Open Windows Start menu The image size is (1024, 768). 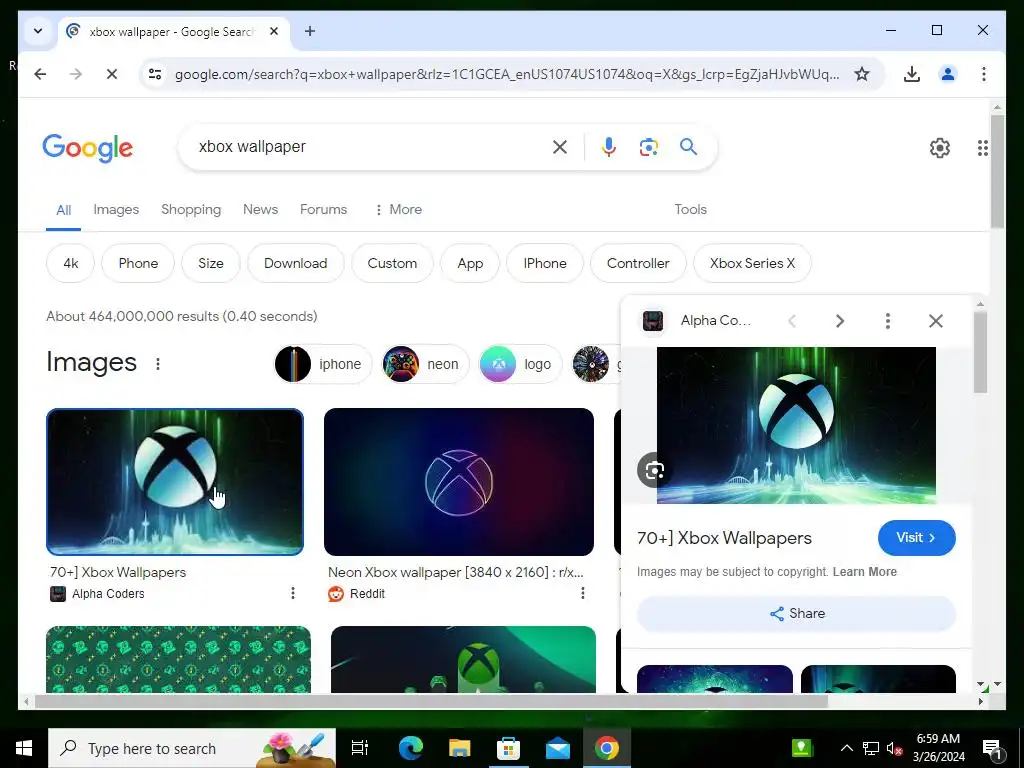coord(24,748)
